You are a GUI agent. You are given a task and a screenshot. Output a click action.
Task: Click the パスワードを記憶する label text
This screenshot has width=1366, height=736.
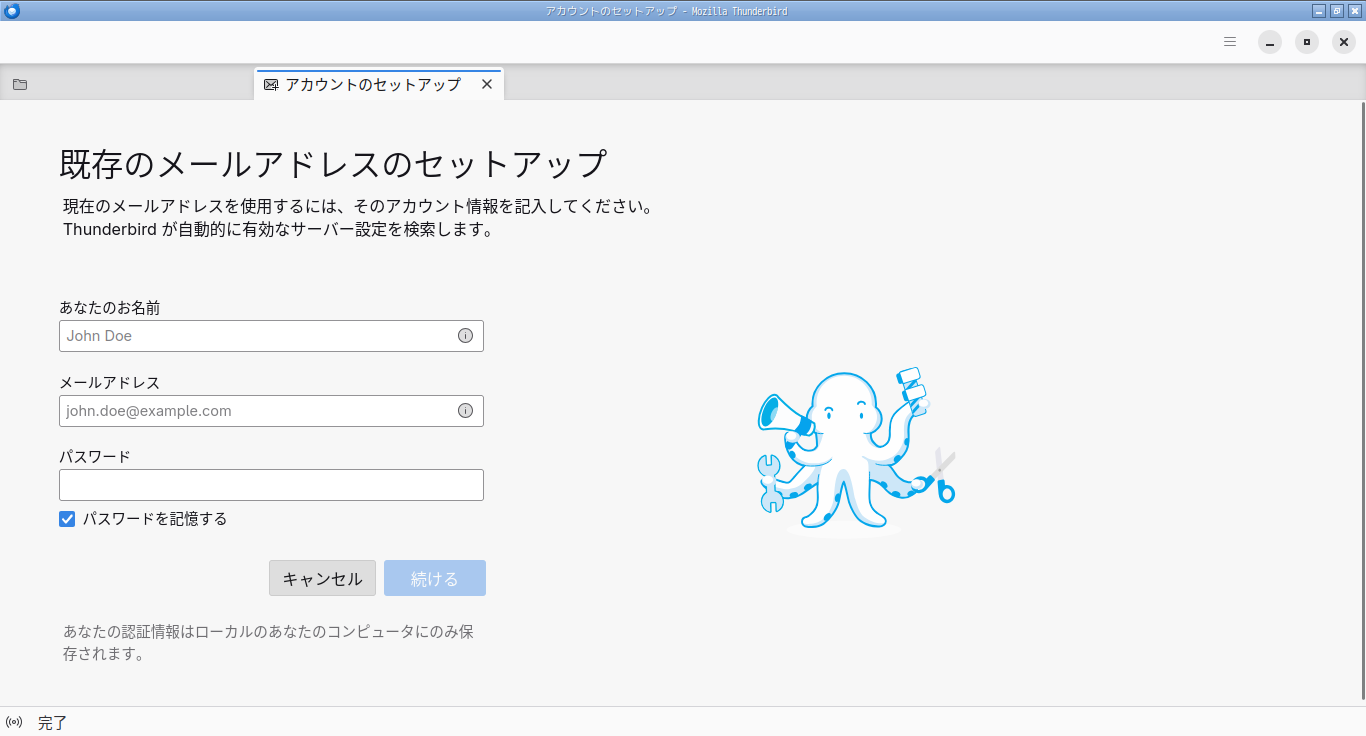click(x=155, y=519)
